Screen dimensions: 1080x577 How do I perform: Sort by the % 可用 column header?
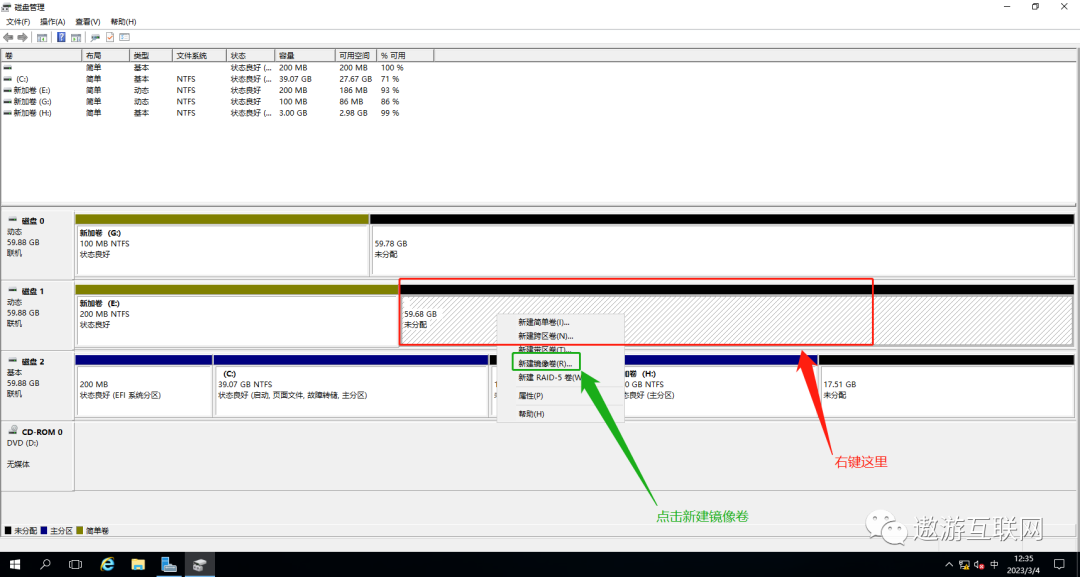(x=406, y=55)
